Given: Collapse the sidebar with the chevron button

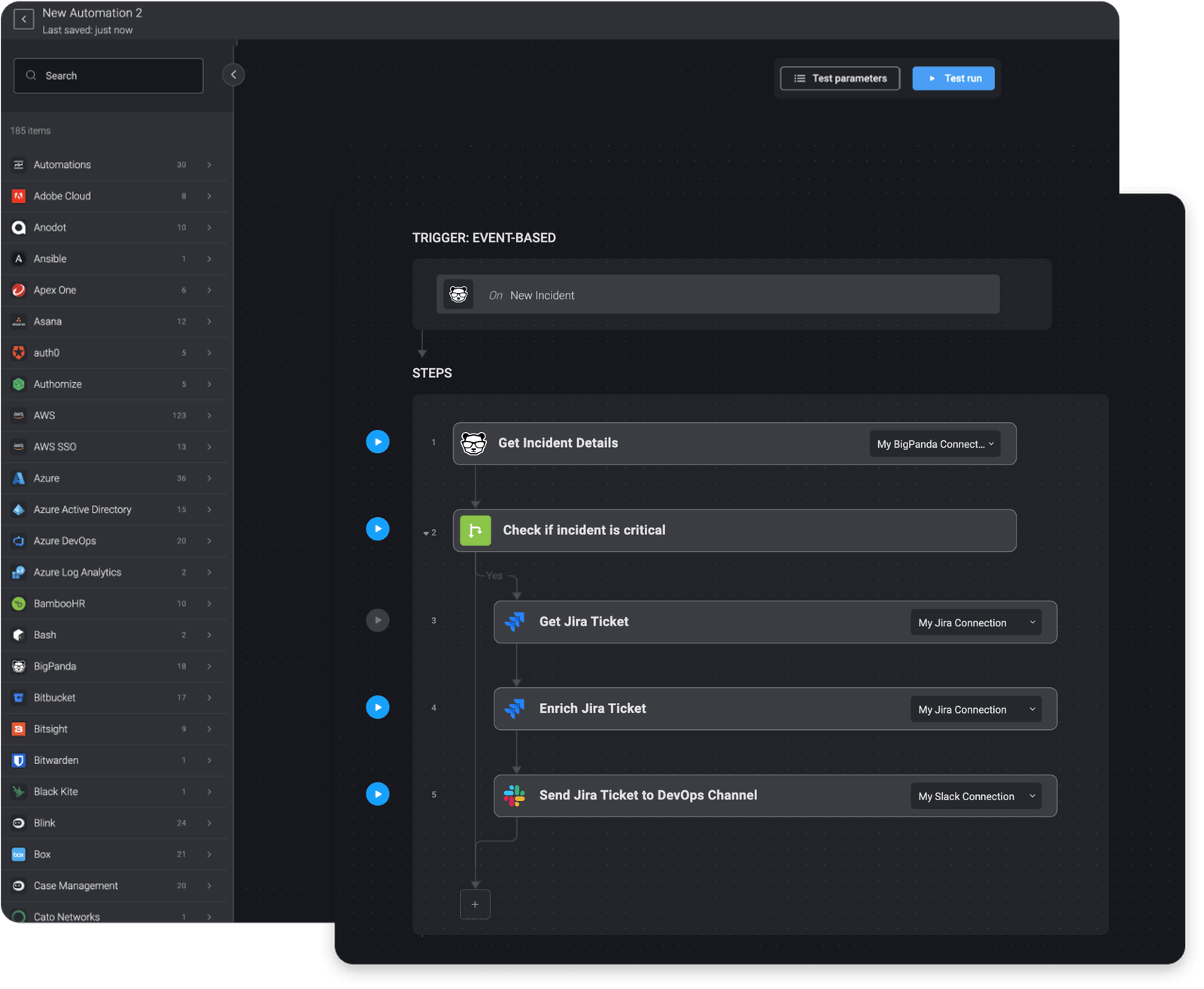Looking at the screenshot, I should click(234, 75).
